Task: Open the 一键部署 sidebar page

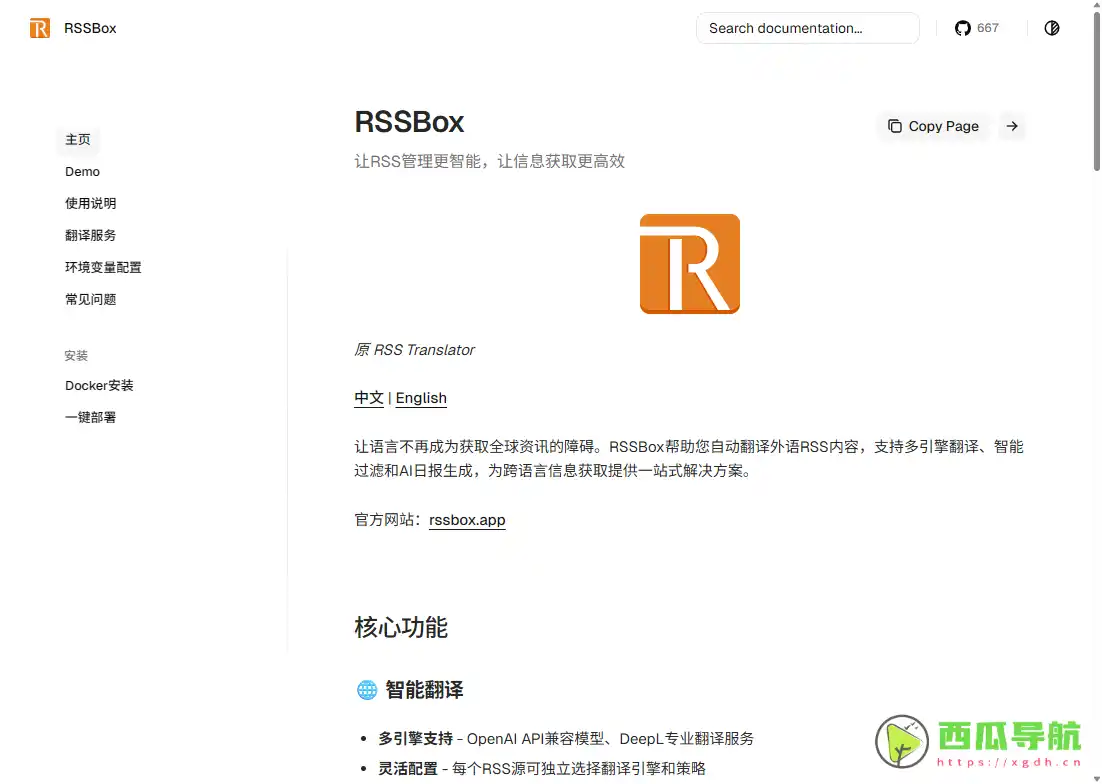Action: (x=91, y=417)
